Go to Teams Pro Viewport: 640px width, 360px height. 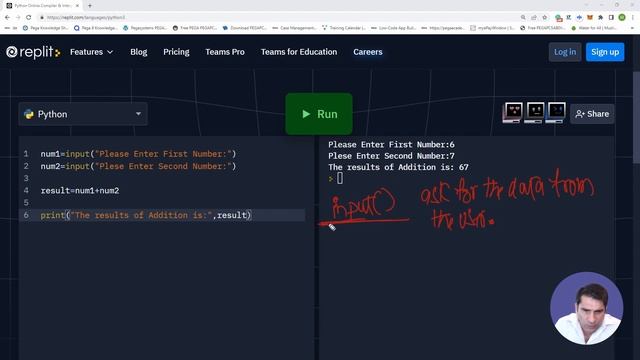225,52
